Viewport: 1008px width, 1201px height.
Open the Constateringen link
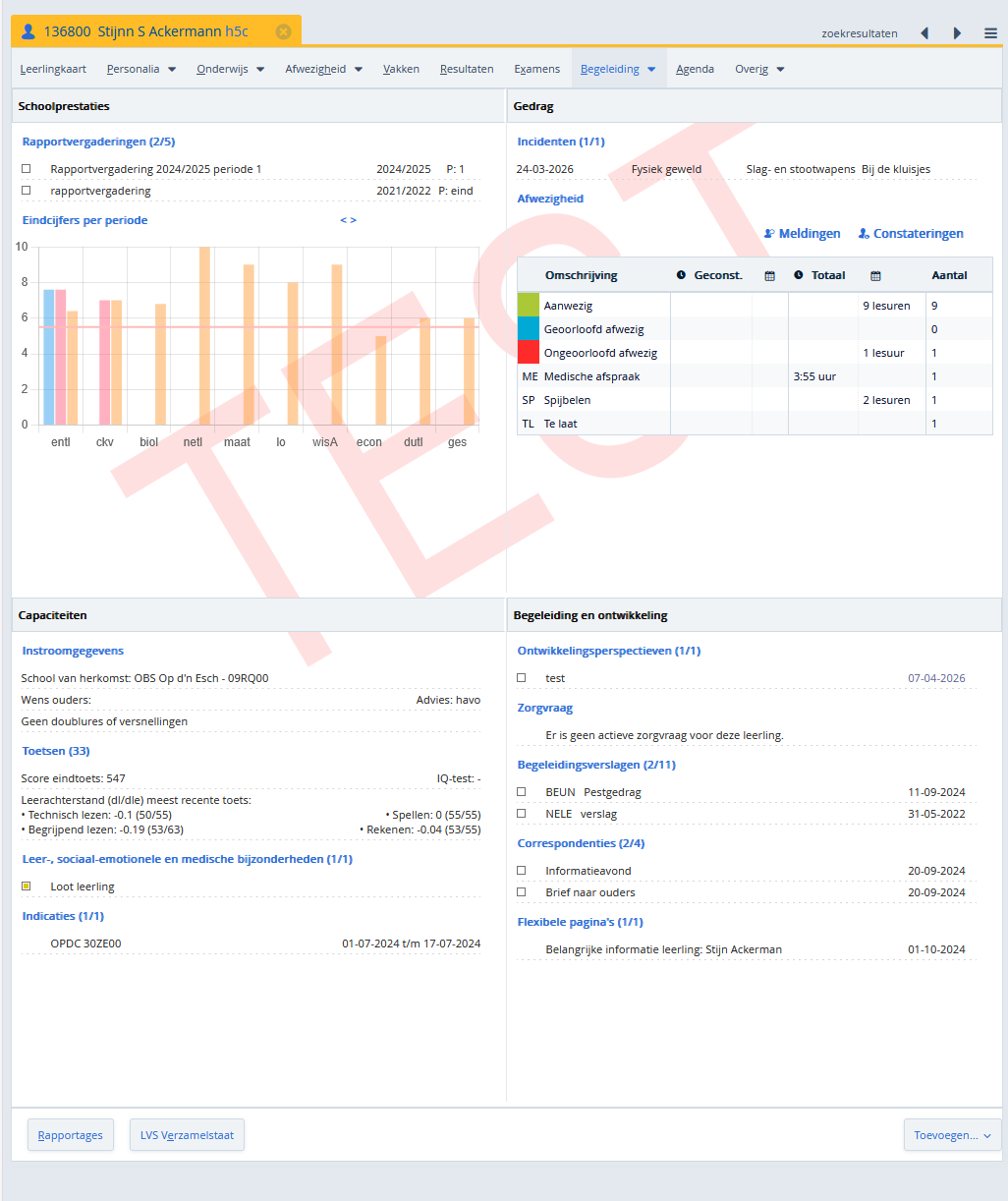click(919, 234)
